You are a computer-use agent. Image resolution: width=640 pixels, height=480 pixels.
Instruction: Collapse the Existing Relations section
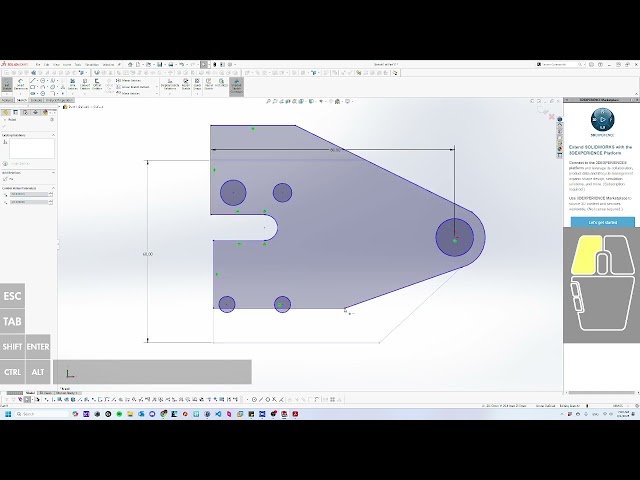[x=53, y=135]
